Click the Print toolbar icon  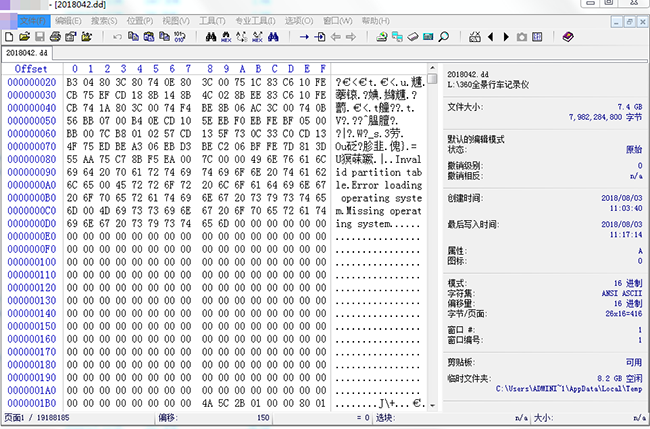[55, 37]
